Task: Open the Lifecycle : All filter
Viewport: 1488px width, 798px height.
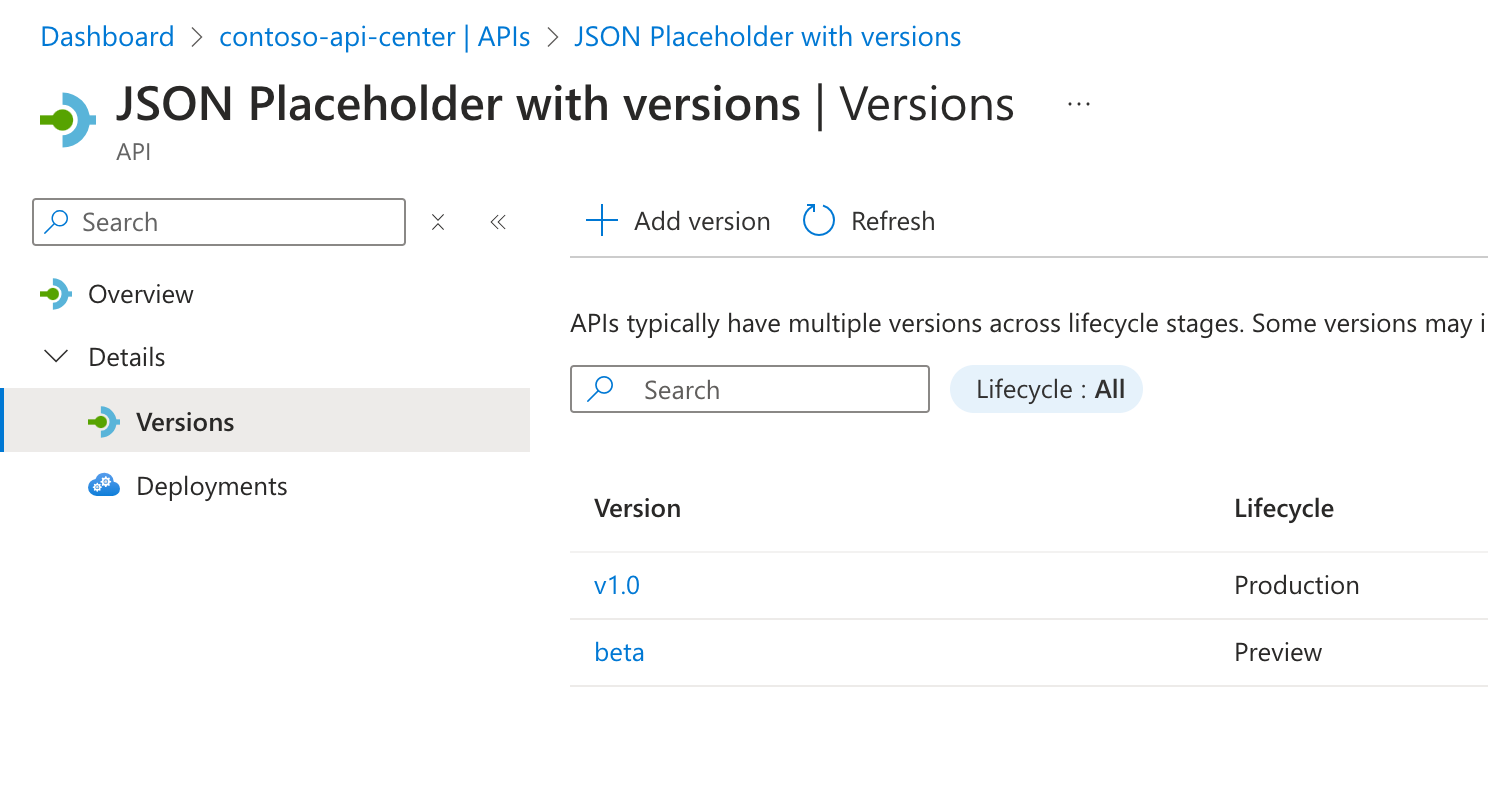Action: (1046, 389)
